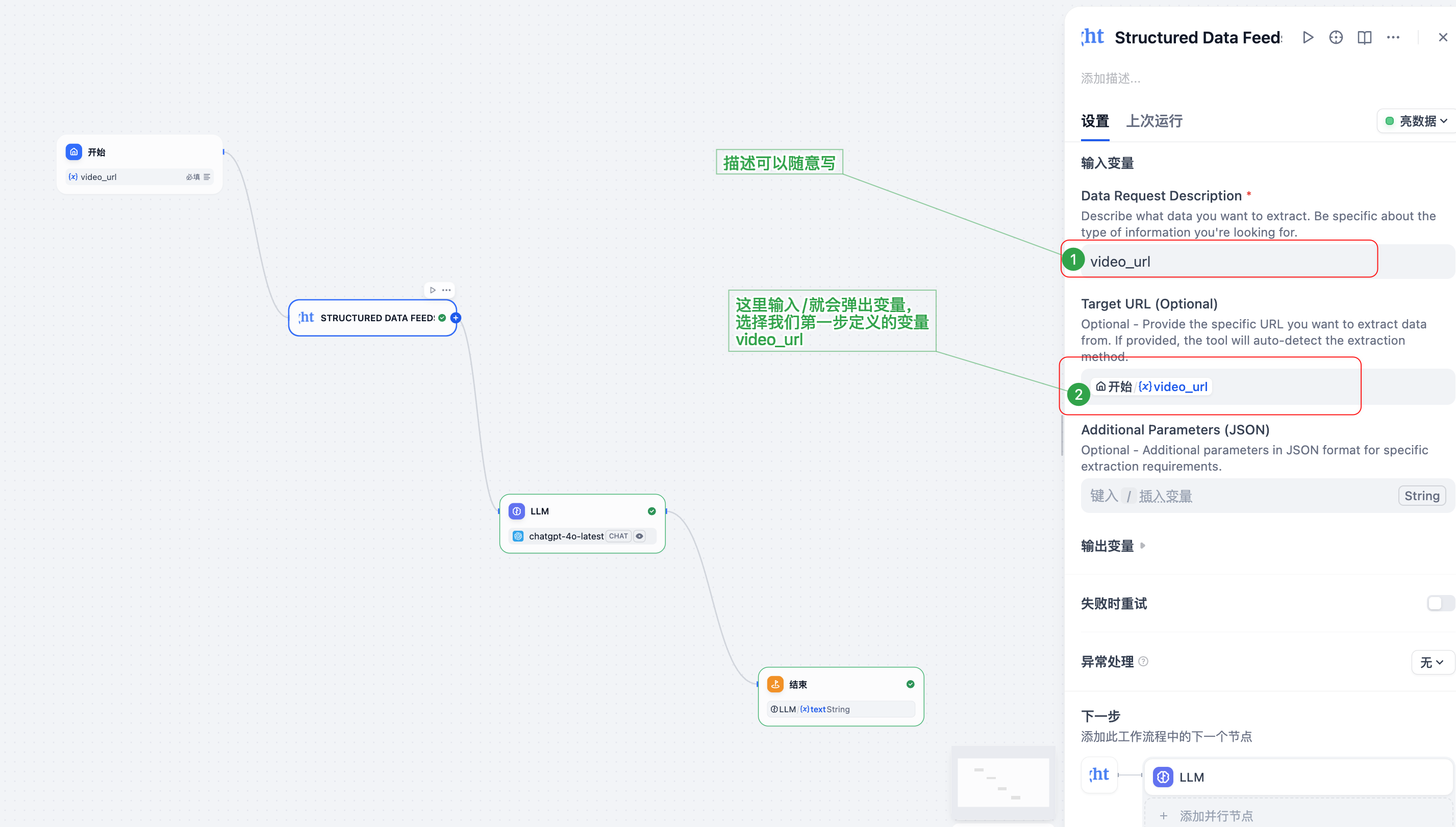The width and height of the screenshot is (1456, 827).
Task: Click the Additional Parameters JSON input field
Action: point(1267,496)
